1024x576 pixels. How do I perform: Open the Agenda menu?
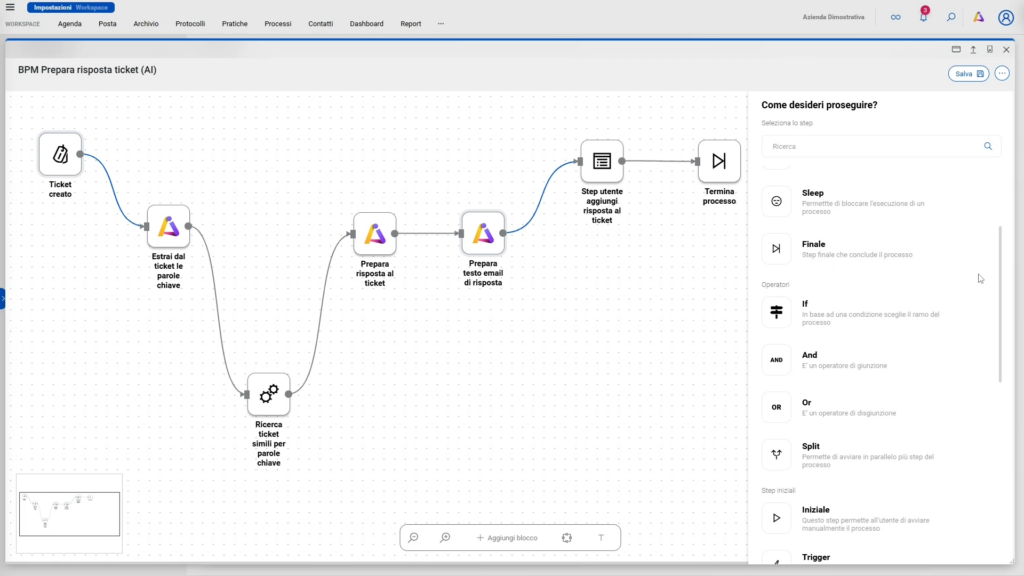[x=70, y=24]
